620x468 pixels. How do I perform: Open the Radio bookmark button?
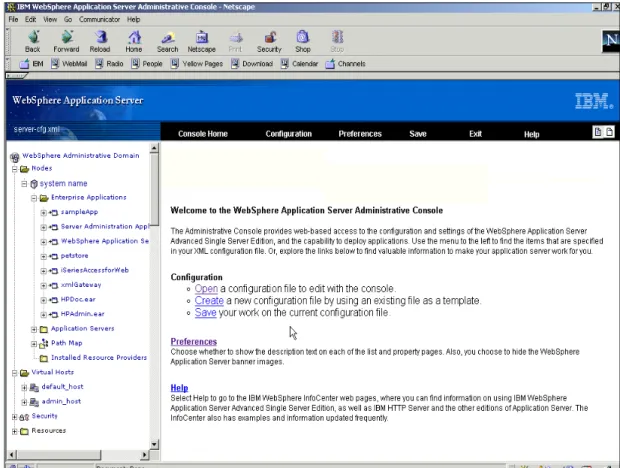click(x=110, y=64)
